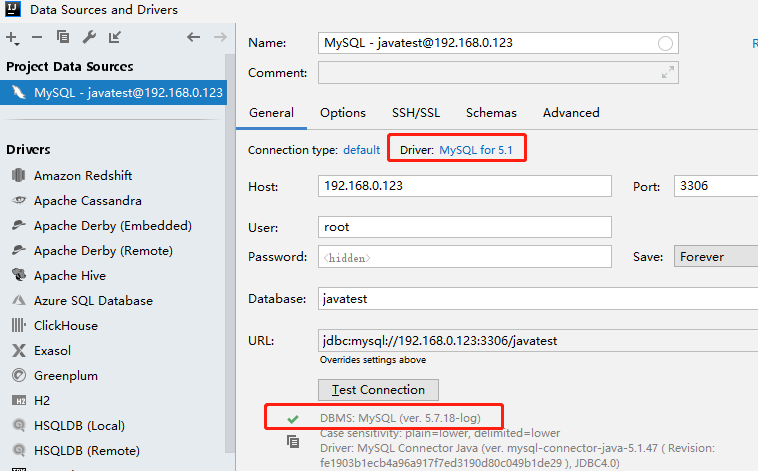Select Apache Derby (Embedded) driver
This screenshot has width=758, height=471.
tap(113, 226)
